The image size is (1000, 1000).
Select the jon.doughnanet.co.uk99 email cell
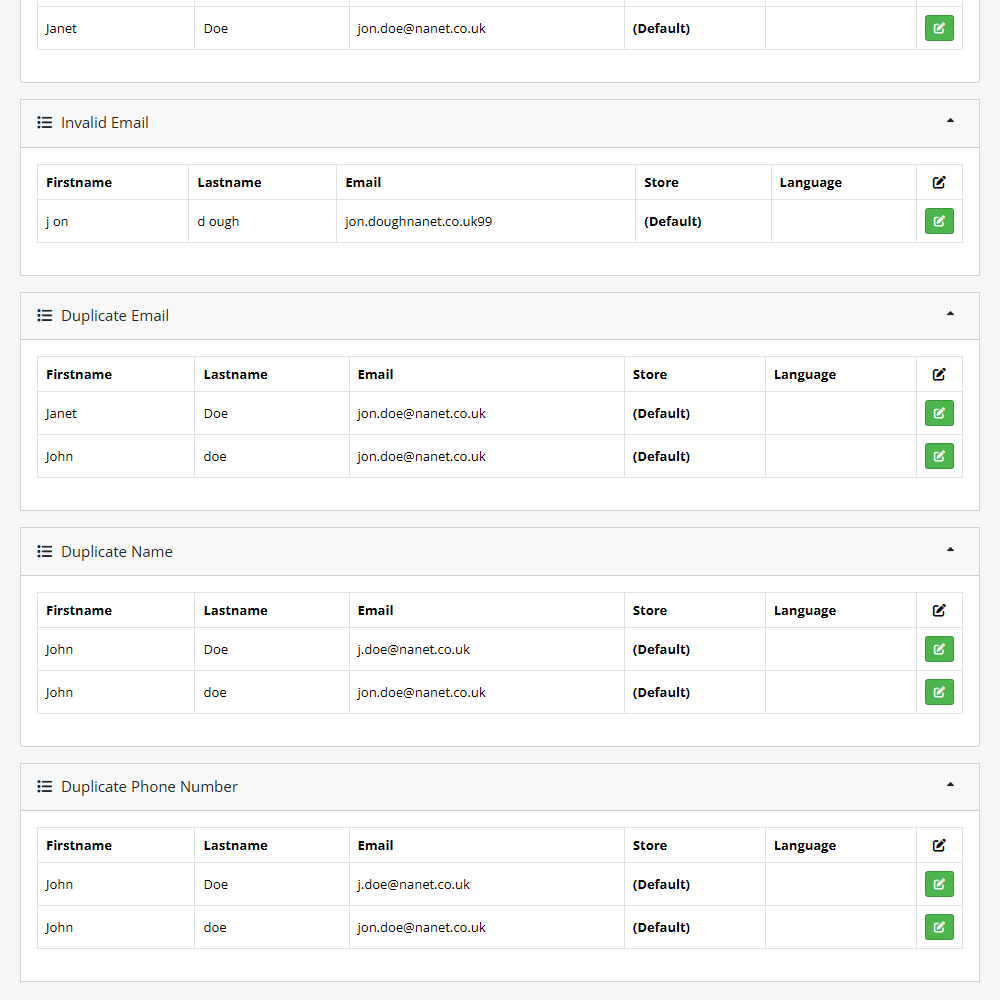point(419,222)
